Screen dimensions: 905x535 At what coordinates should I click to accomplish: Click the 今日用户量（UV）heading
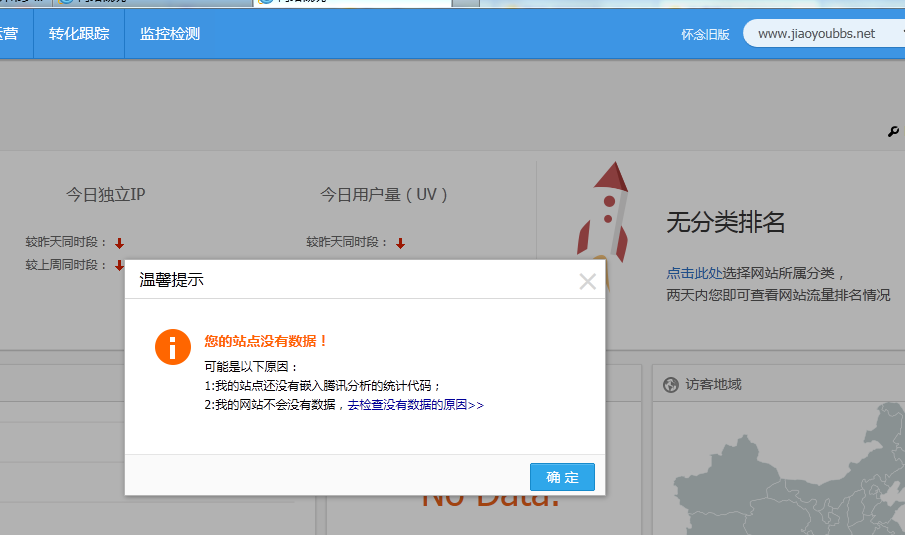click(384, 194)
